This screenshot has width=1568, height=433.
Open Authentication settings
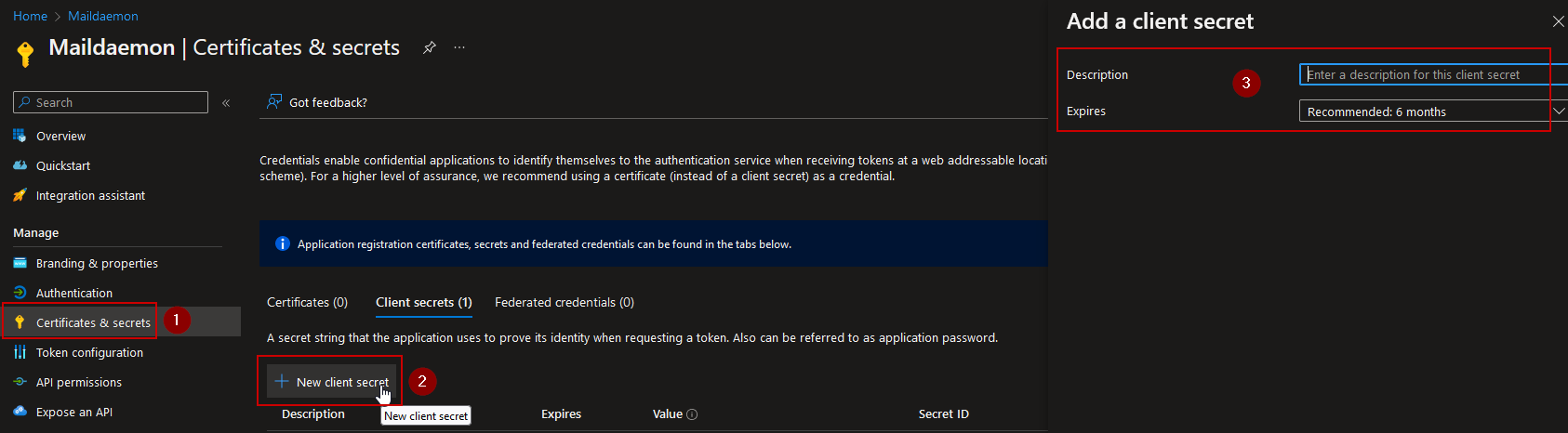[74, 293]
